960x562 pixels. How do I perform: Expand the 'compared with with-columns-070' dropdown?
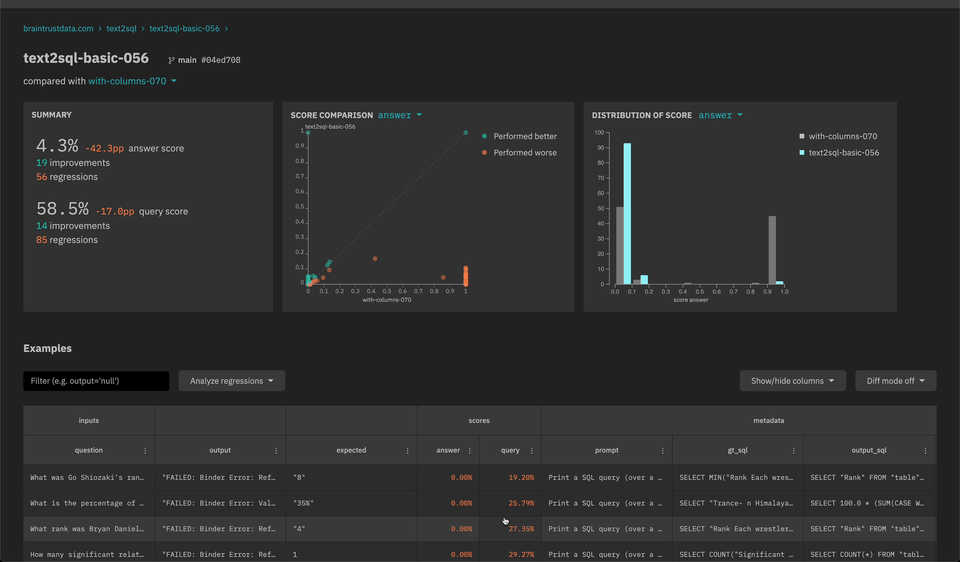tap(132, 81)
